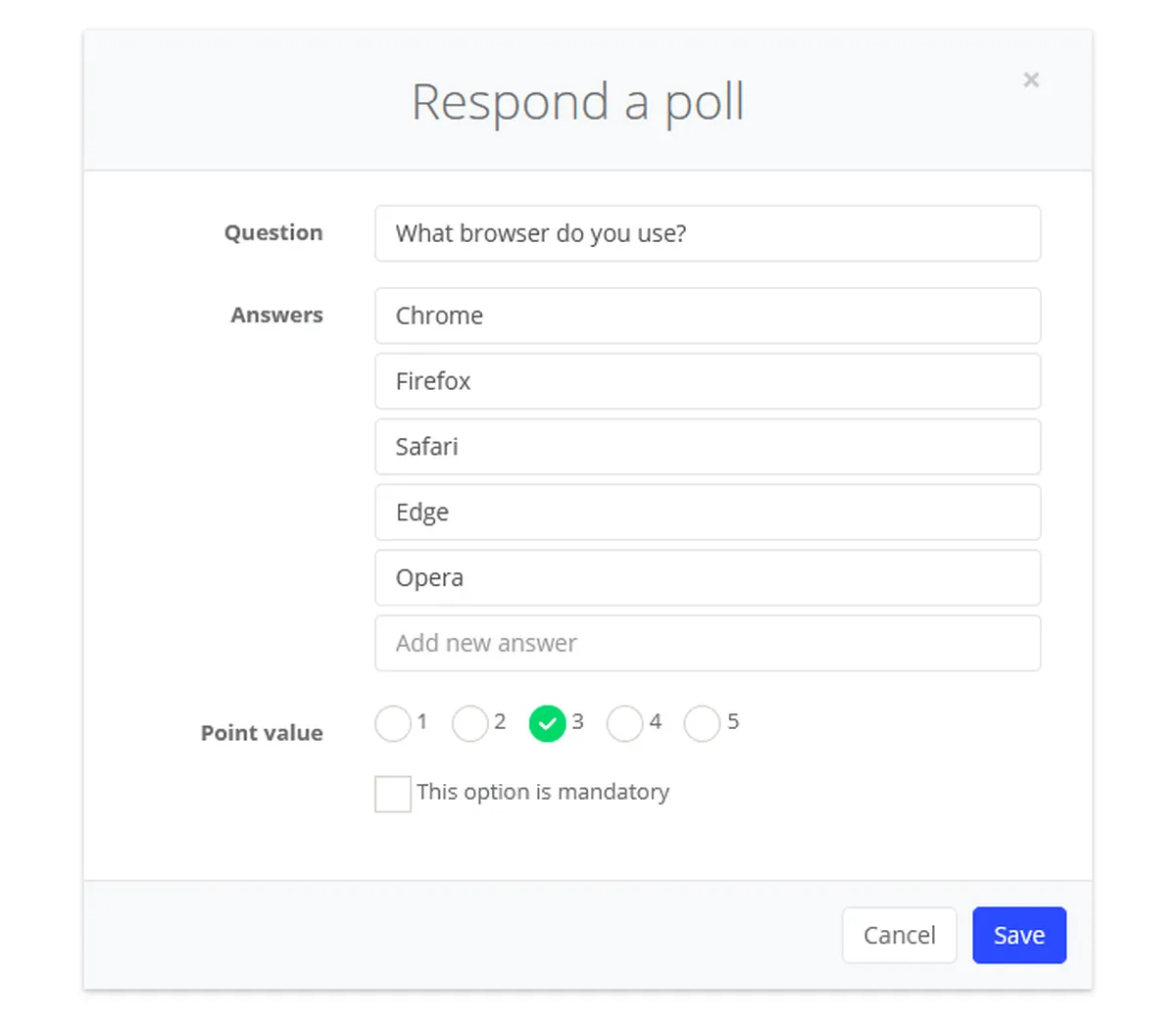The image size is (1176, 1026).
Task: Click the Save button
Action: 1018,935
